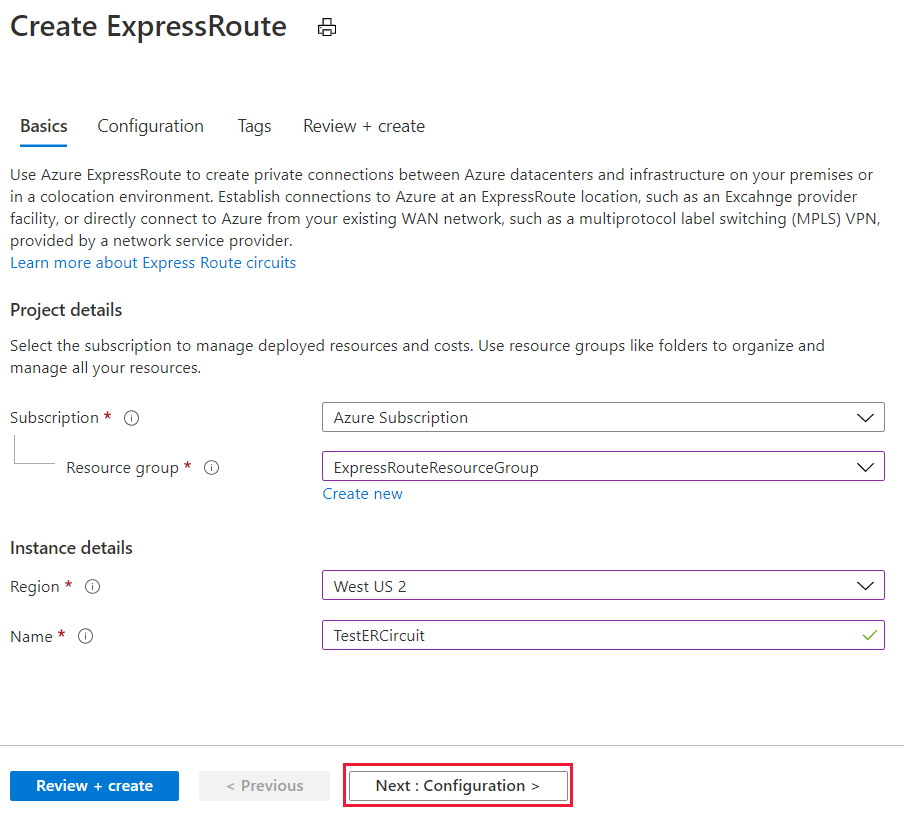This screenshot has width=904, height=816.
Task: Click into the Name input field
Action: [590, 635]
